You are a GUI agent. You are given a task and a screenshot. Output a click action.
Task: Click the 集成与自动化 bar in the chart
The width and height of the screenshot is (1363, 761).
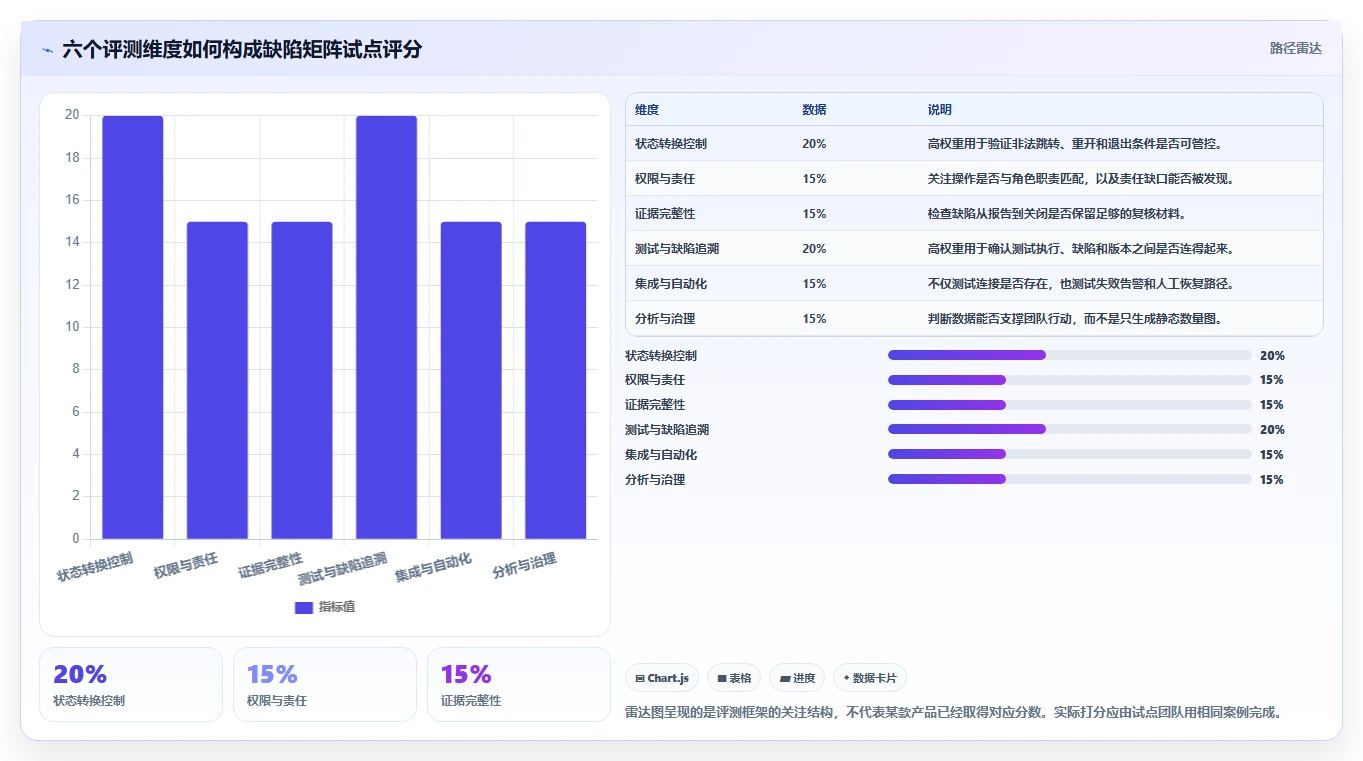(x=471, y=380)
